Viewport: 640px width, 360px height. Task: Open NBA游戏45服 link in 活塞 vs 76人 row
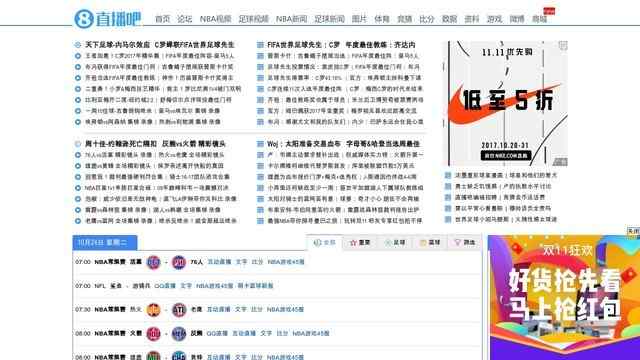click(286, 262)
